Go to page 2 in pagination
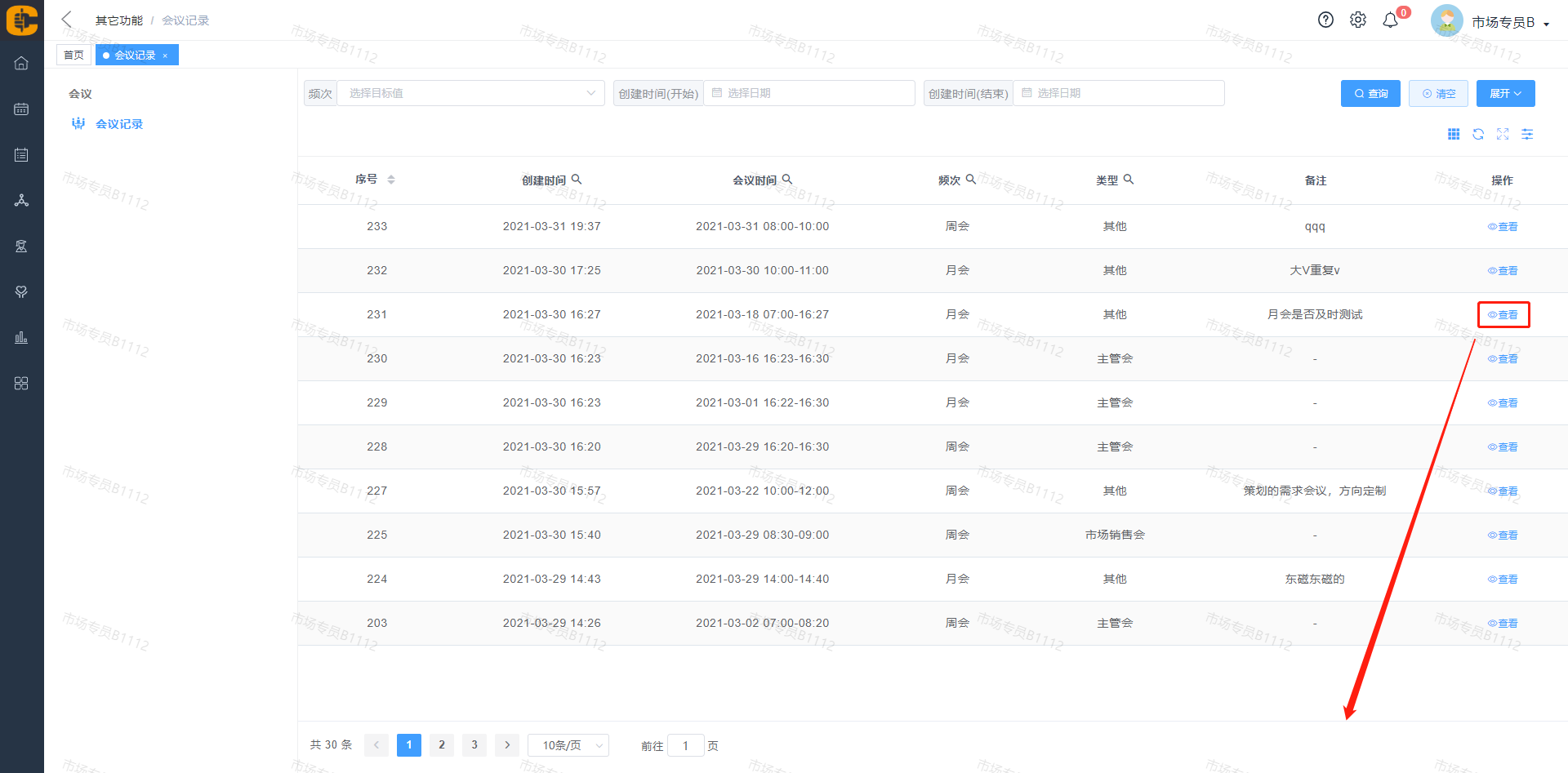1568x773 pixels. click(442, 745)
